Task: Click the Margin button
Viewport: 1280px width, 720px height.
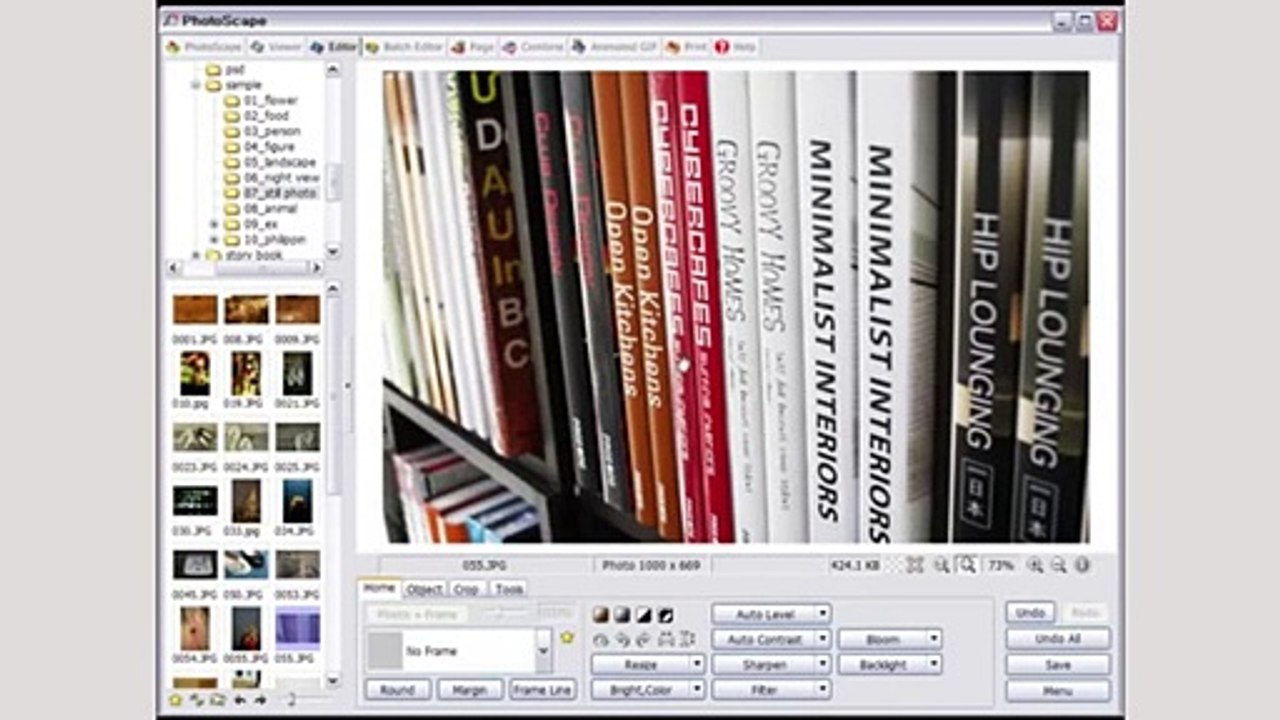Action: pos(469,690)
